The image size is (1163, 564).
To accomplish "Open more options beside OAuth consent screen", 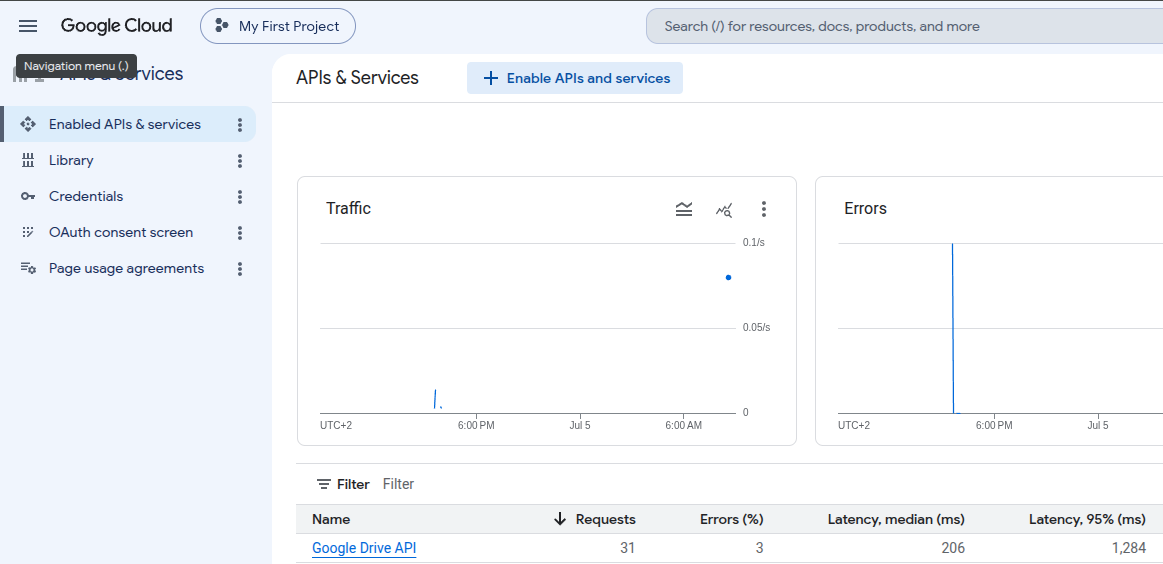I will point(240,233).
